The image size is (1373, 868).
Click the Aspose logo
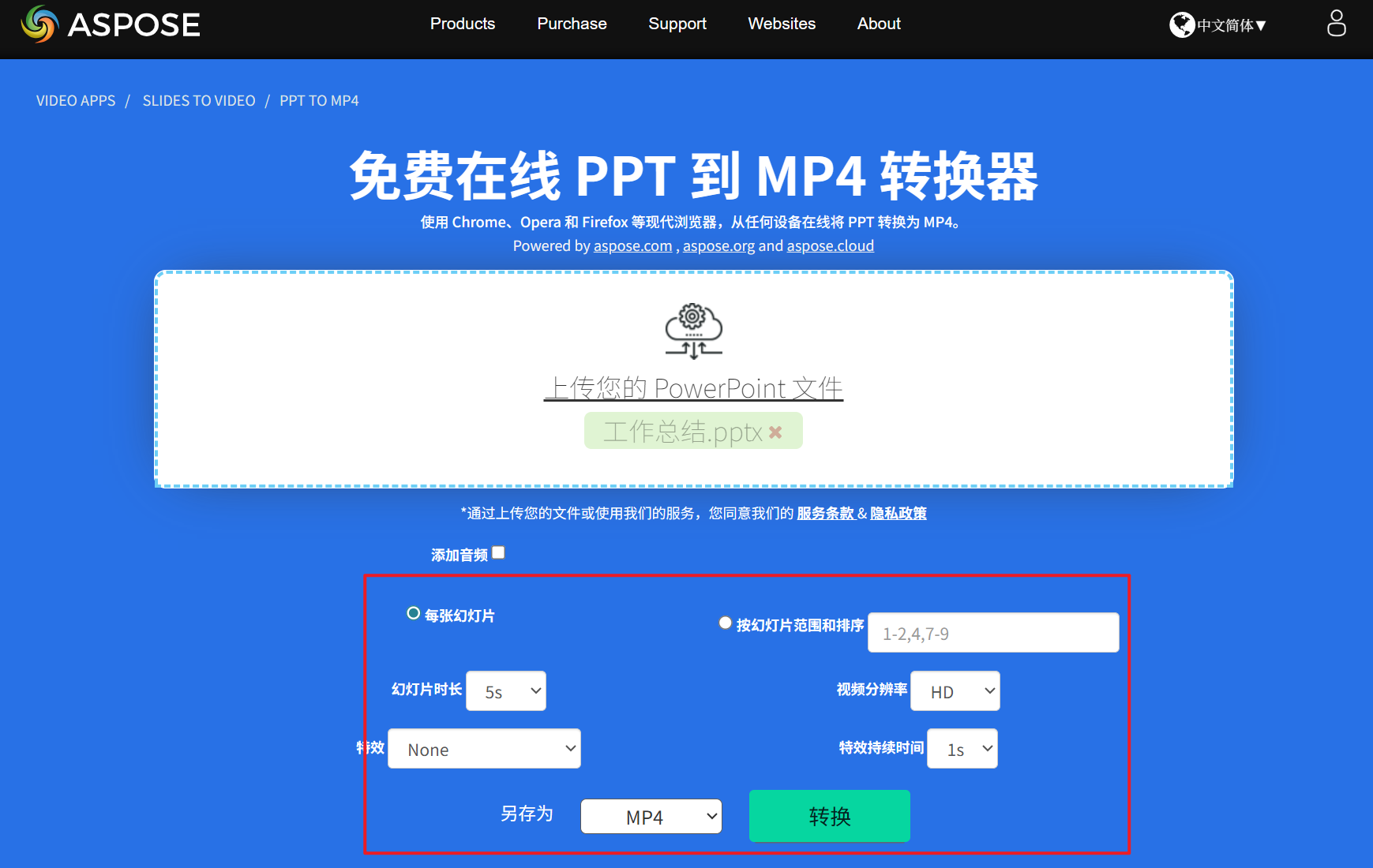[x=109, y=24]
